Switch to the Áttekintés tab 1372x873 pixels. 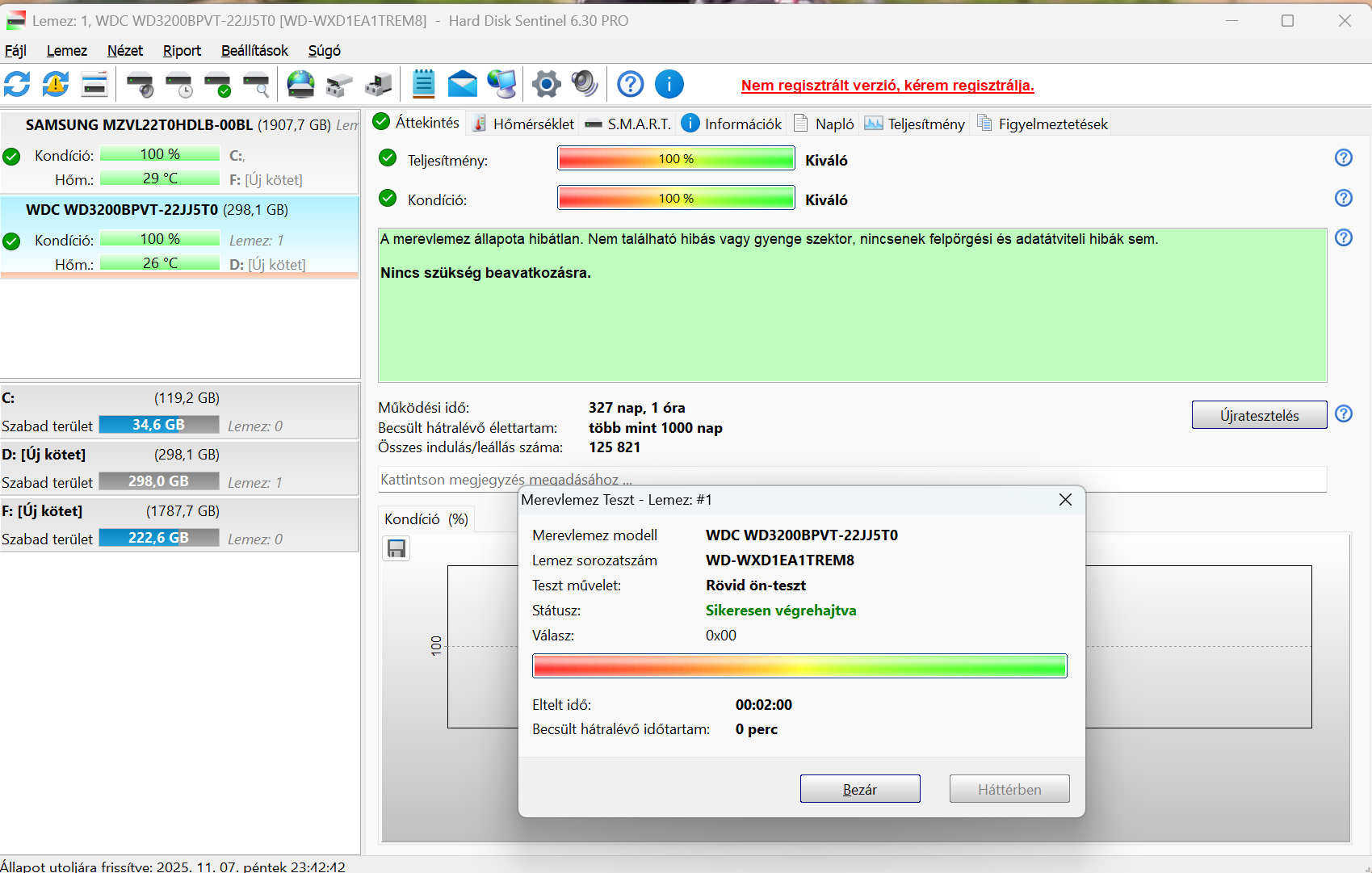[417, 123]
